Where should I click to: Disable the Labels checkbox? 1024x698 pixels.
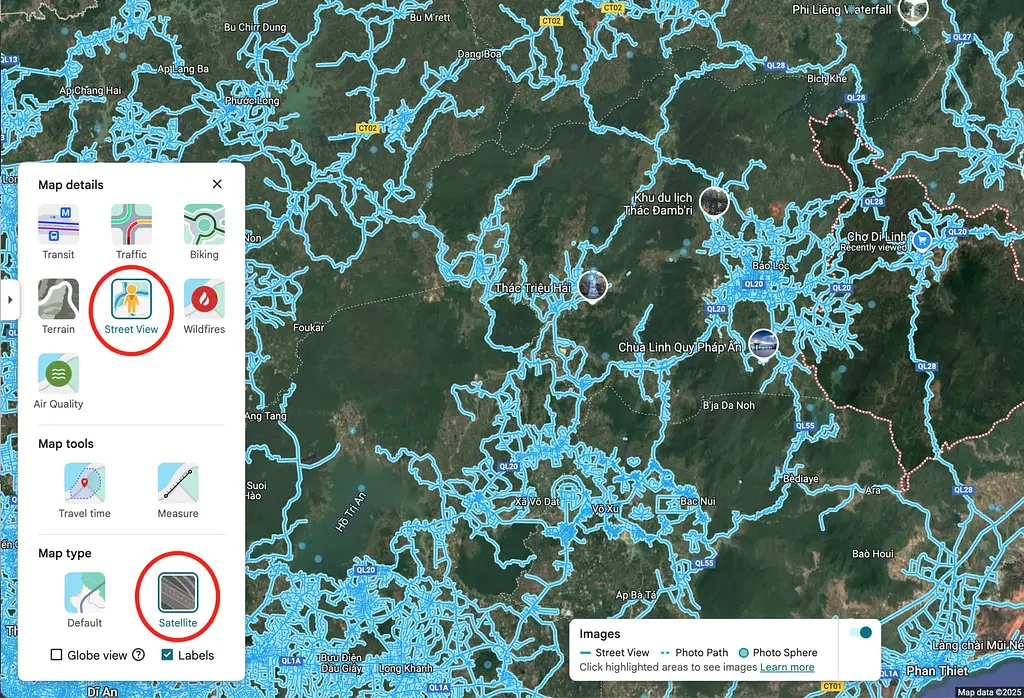point(166,655)
